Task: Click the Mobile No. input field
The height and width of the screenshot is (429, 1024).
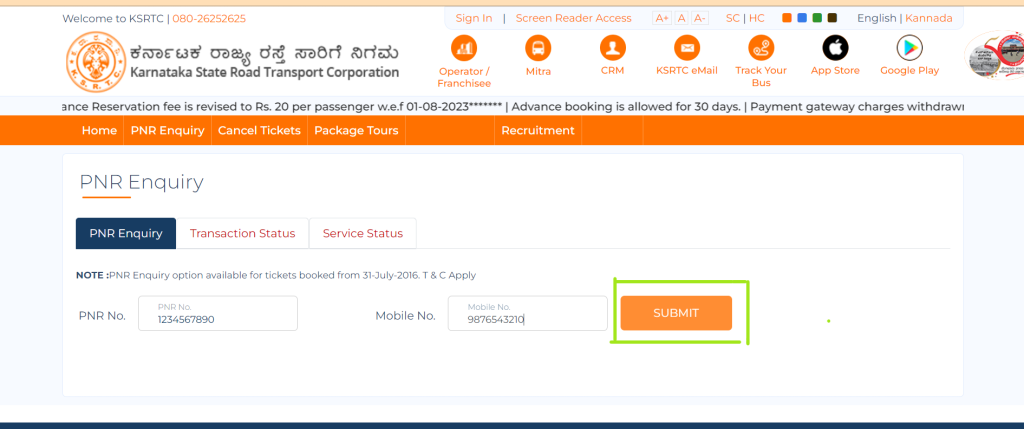Action: pos(528,313)
